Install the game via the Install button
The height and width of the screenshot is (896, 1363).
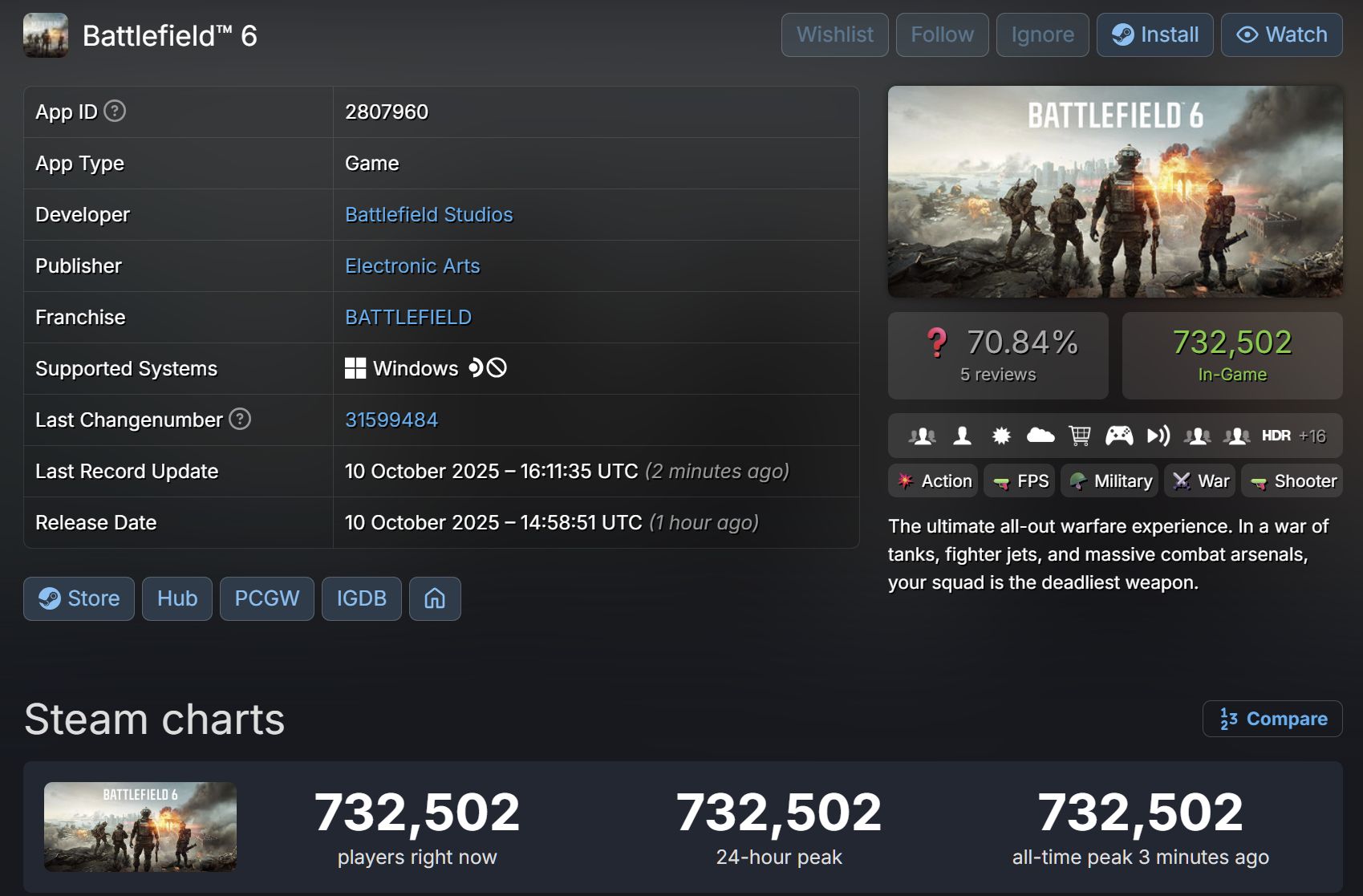click(x=1155, y=35)
